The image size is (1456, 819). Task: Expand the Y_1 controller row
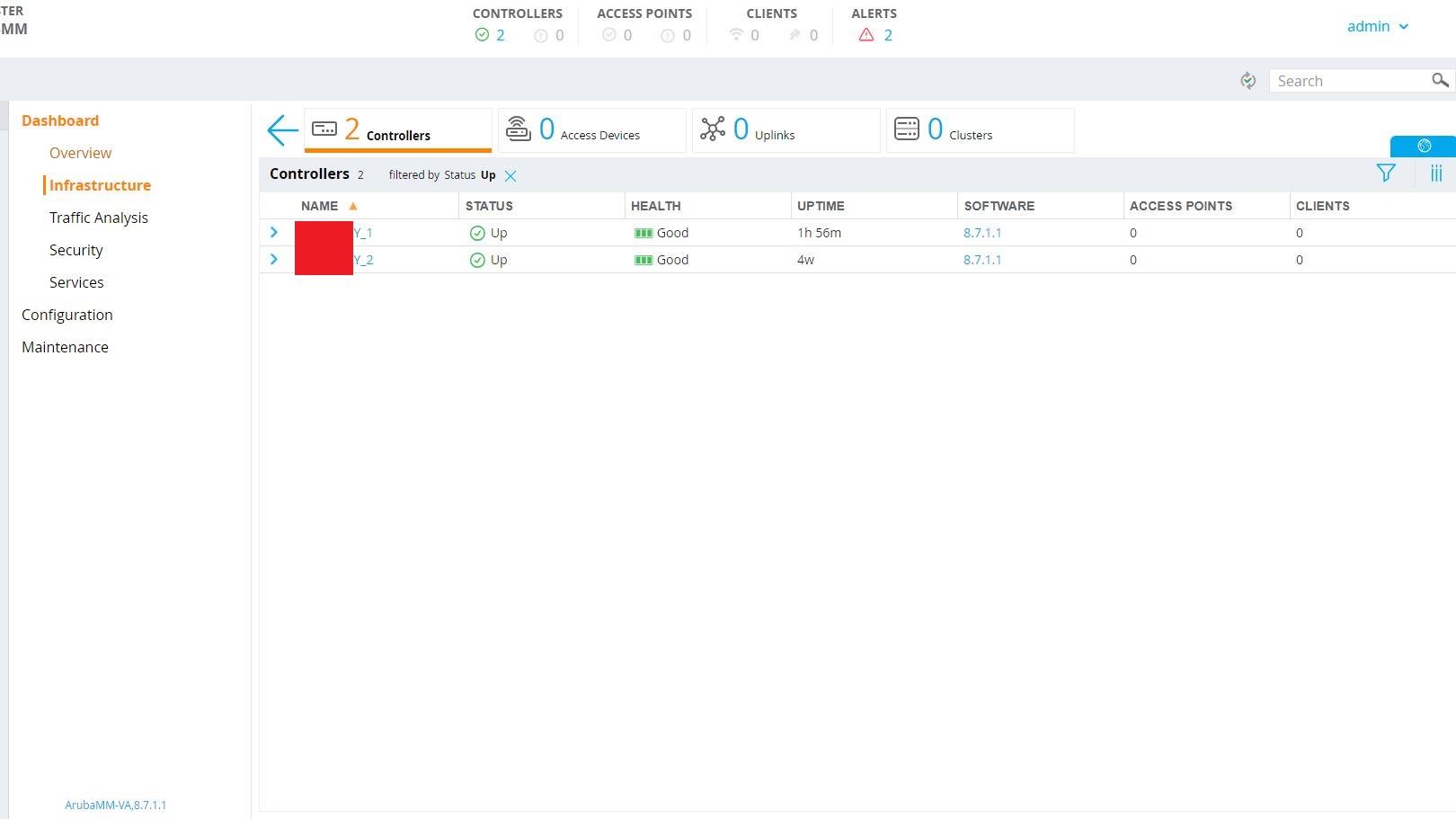click(x=274, y=232)
